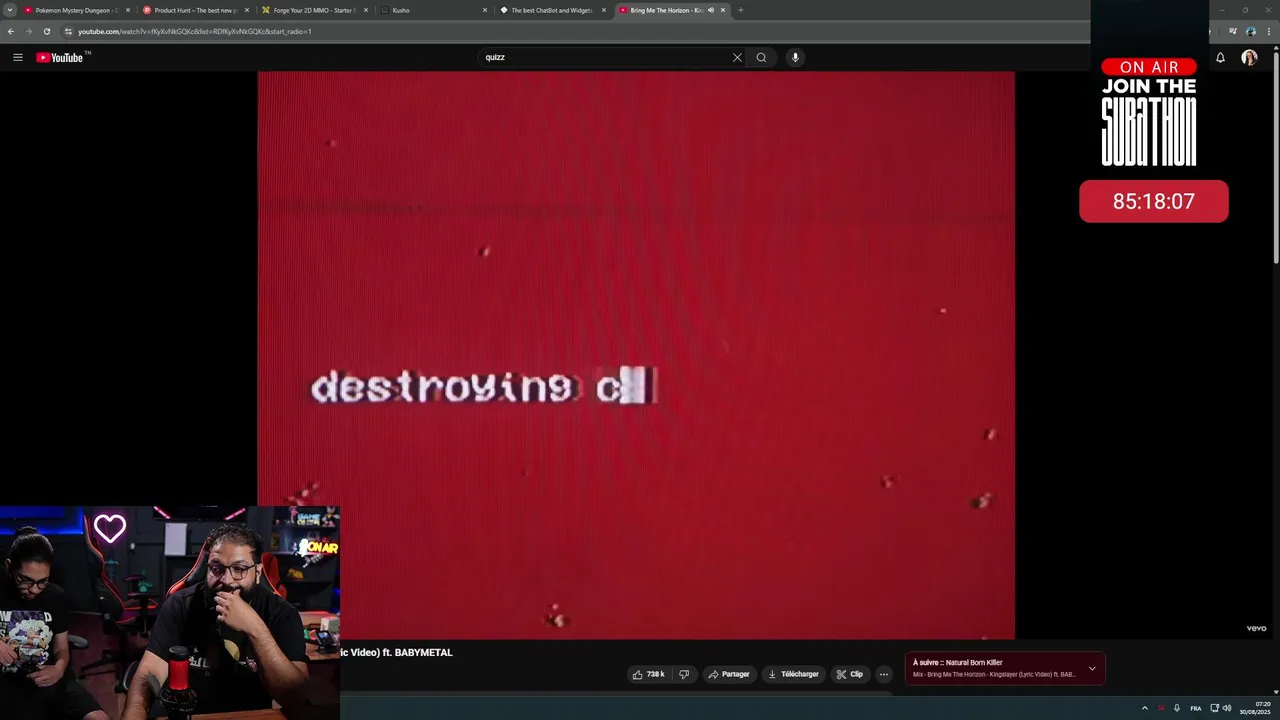
Task: Open a new browser tab
Action: [740, 10]
